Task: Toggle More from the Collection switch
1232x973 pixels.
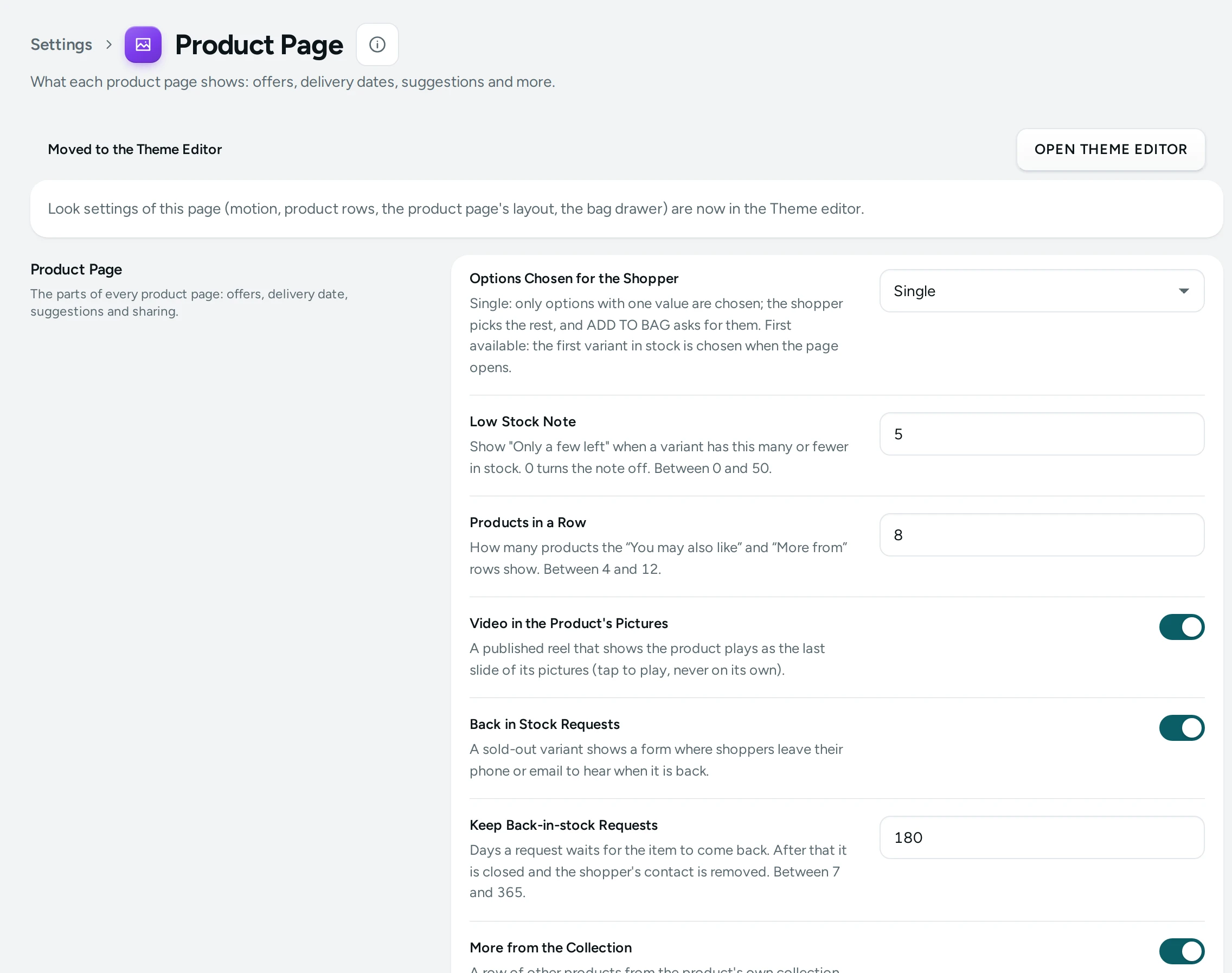Action: pyautogui.click(x=1182, y=951)
